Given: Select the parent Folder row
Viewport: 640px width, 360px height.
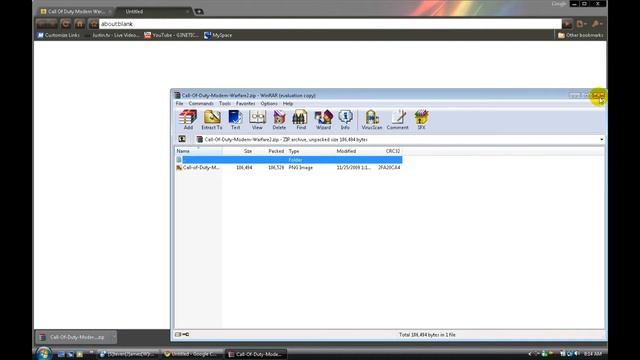Looking at the screenshot, I should tap(289, 160).
